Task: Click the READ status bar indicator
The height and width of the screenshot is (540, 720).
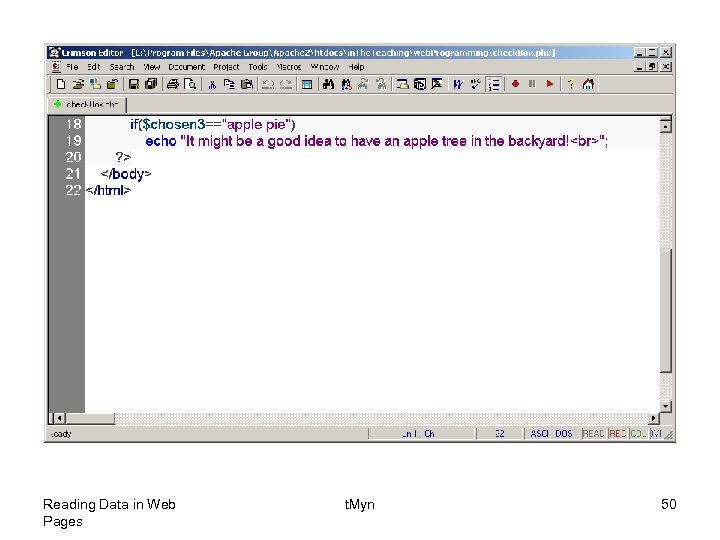Action: pos(593,434)
